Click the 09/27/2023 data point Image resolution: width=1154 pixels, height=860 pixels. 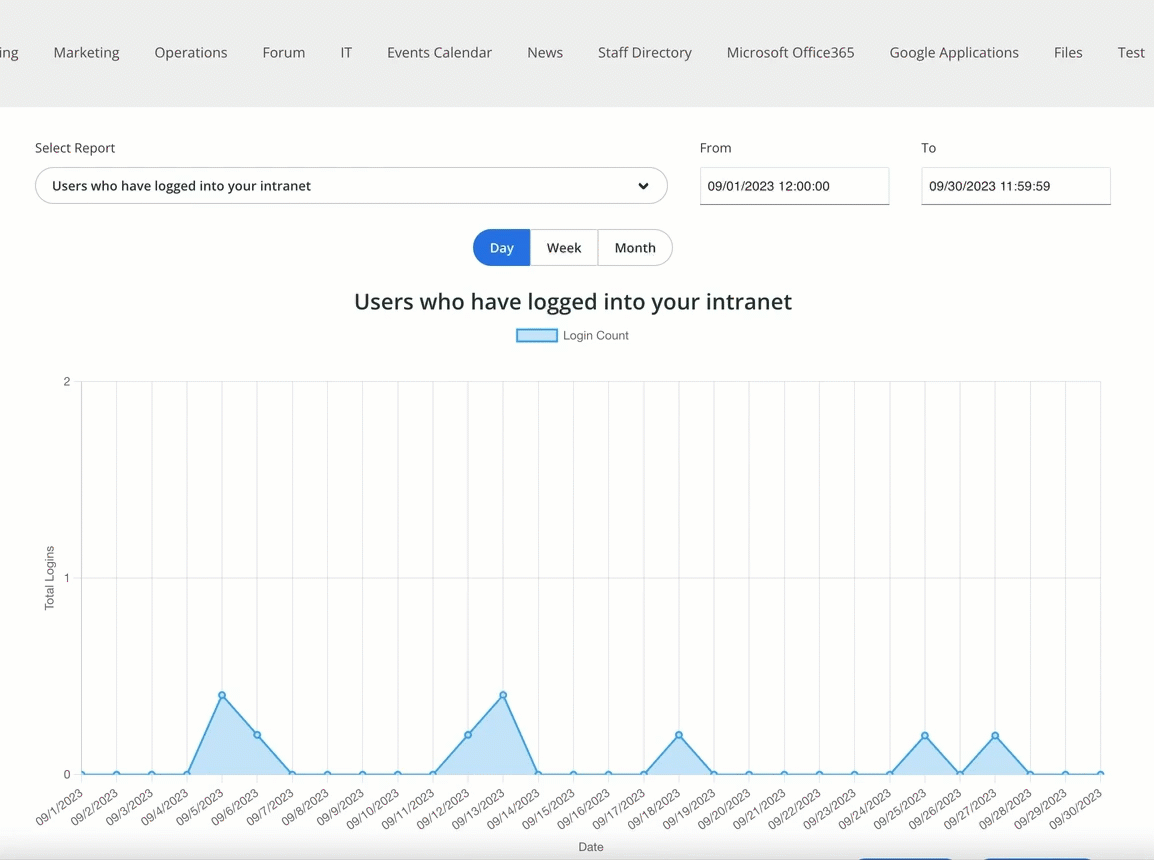click(x=995, y=736)
